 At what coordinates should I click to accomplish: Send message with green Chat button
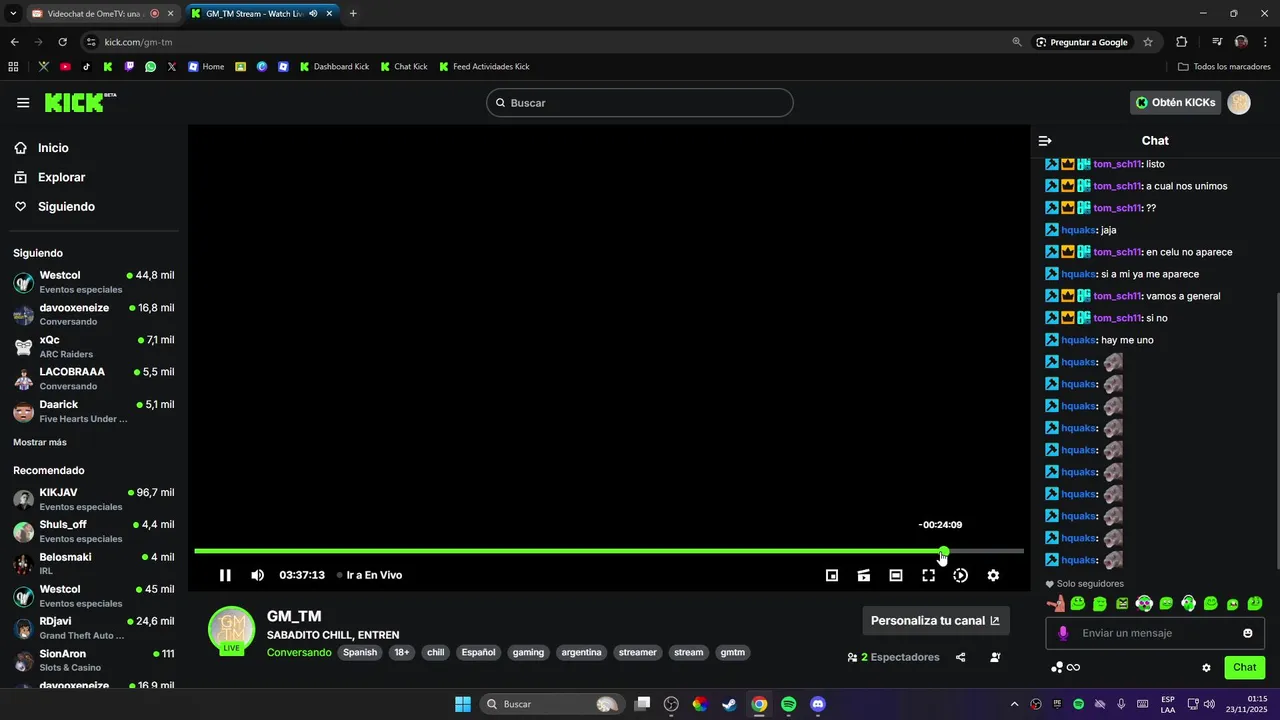(x=1244, y=667)
